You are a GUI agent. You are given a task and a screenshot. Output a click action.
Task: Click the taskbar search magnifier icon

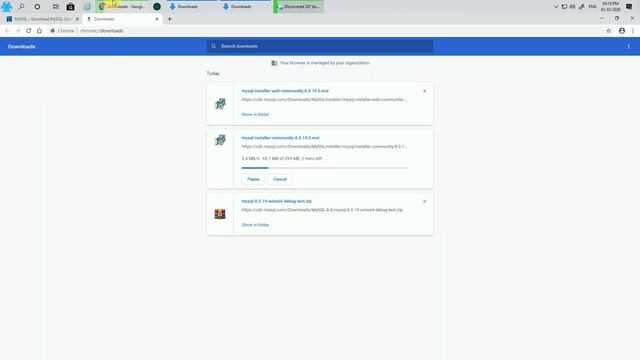pos(21,7)
